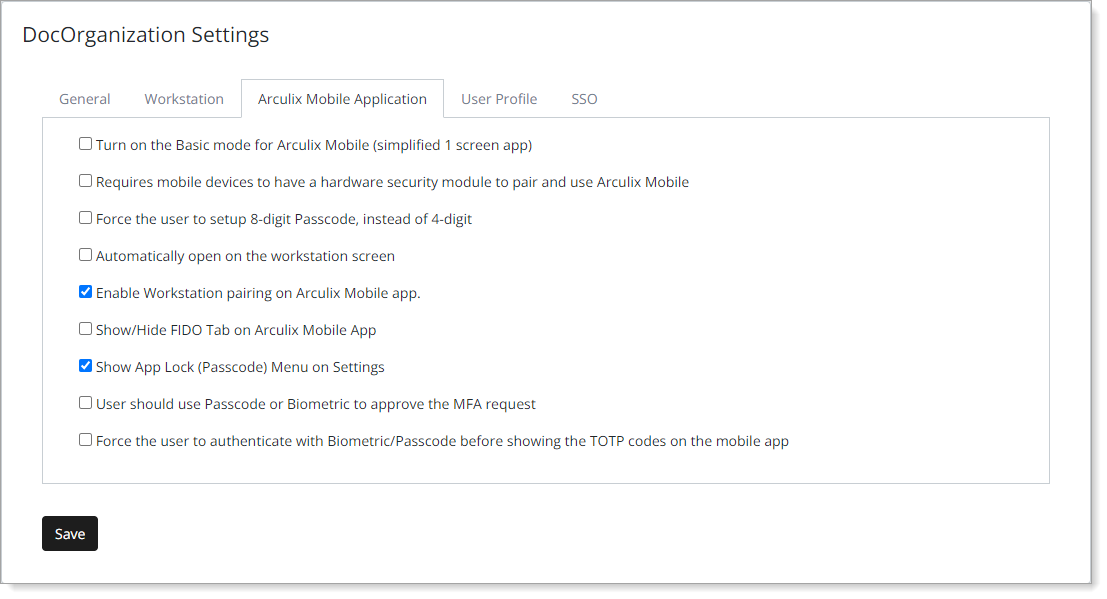Go to the User Profile tab
The height and width of the screenshot is (599, 1107).
click(x=499, y=99)
